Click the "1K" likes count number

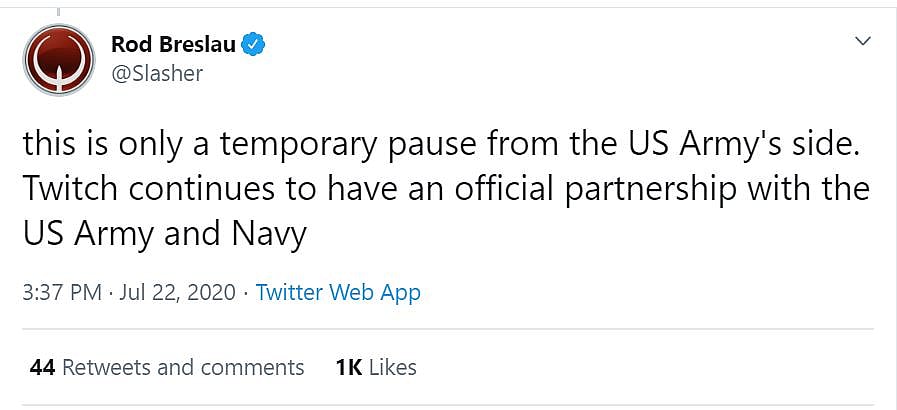348,367
